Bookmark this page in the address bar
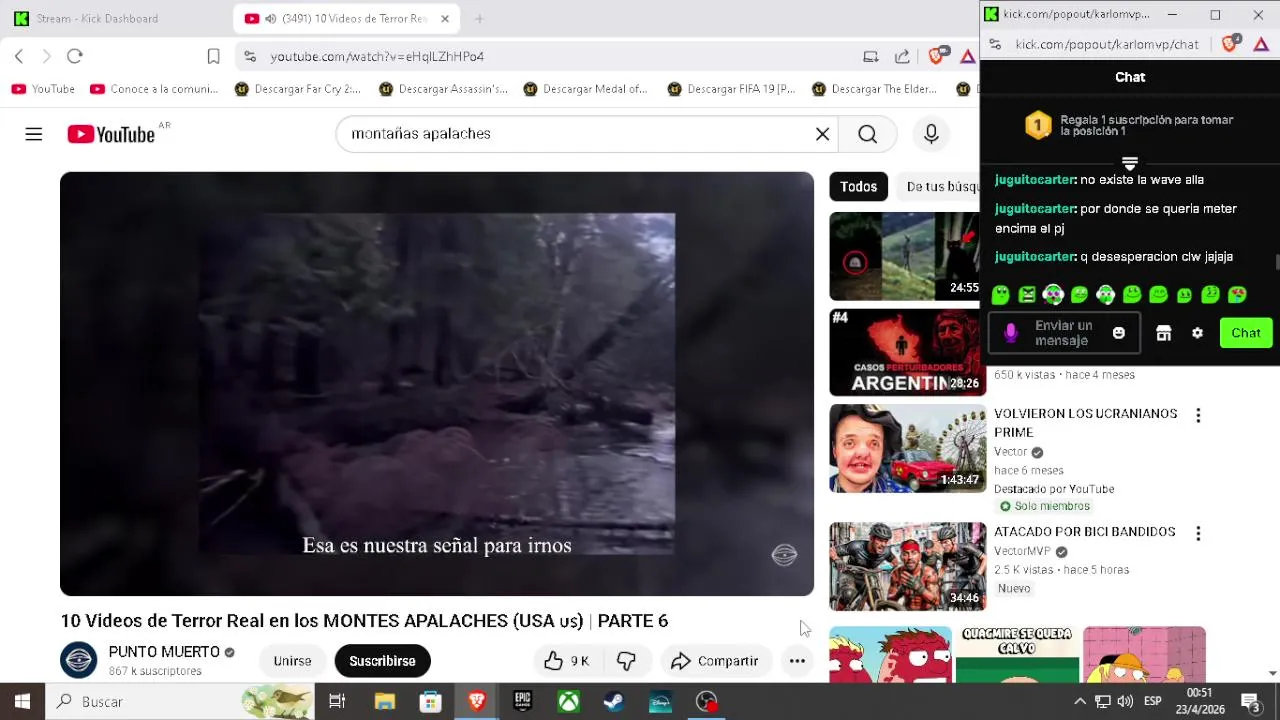Image resolution: width=1280 pixels, height=720 pixels. click(x=213, y=57)
